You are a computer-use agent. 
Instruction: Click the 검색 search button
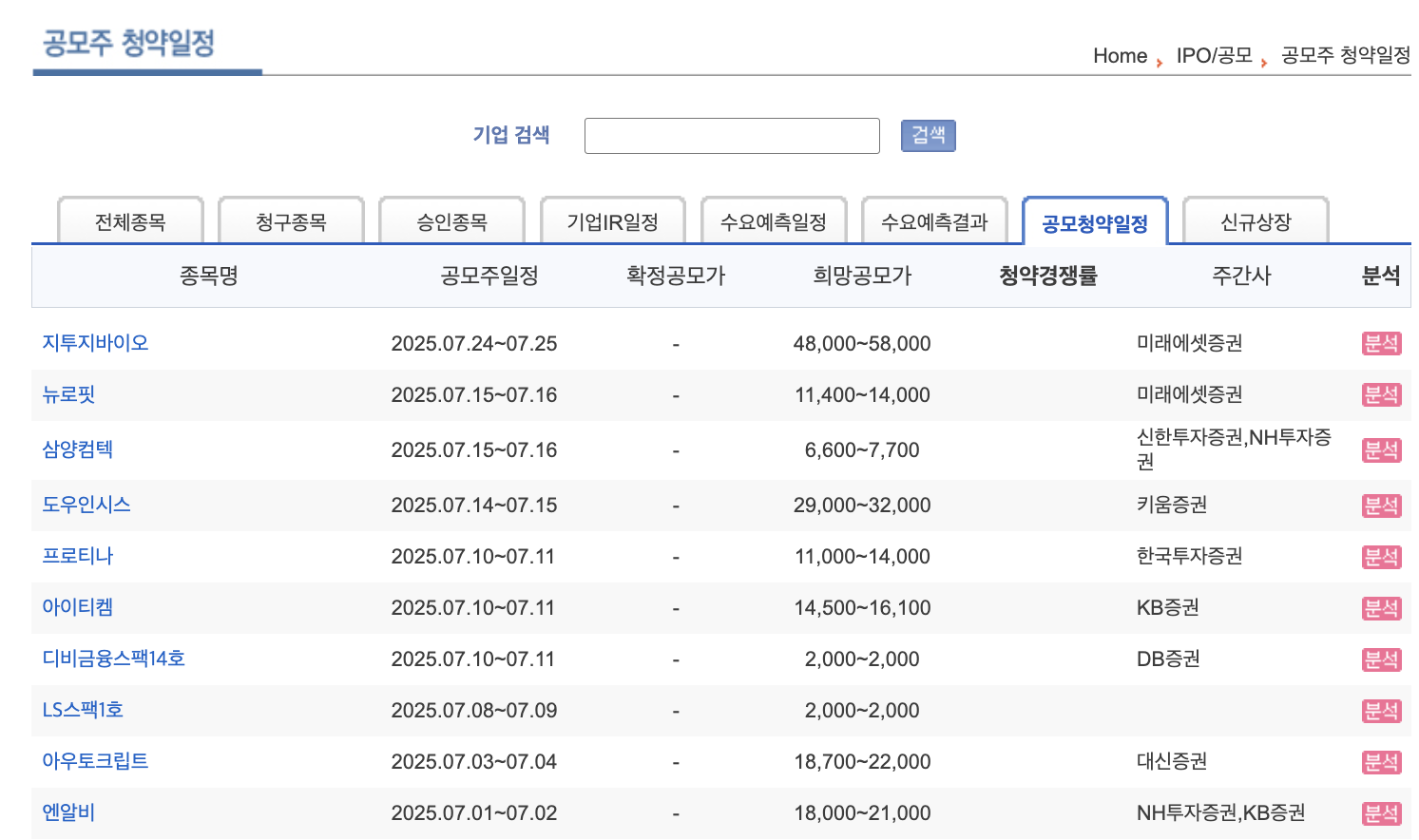pyautogui.click(x=928, y=135)
